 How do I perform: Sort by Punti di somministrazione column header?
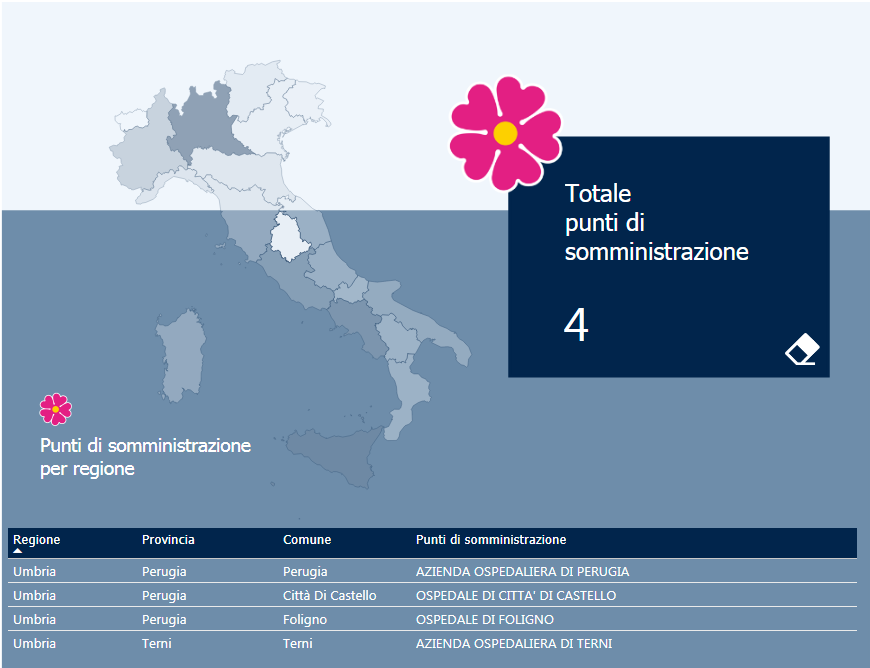point(491,540)
